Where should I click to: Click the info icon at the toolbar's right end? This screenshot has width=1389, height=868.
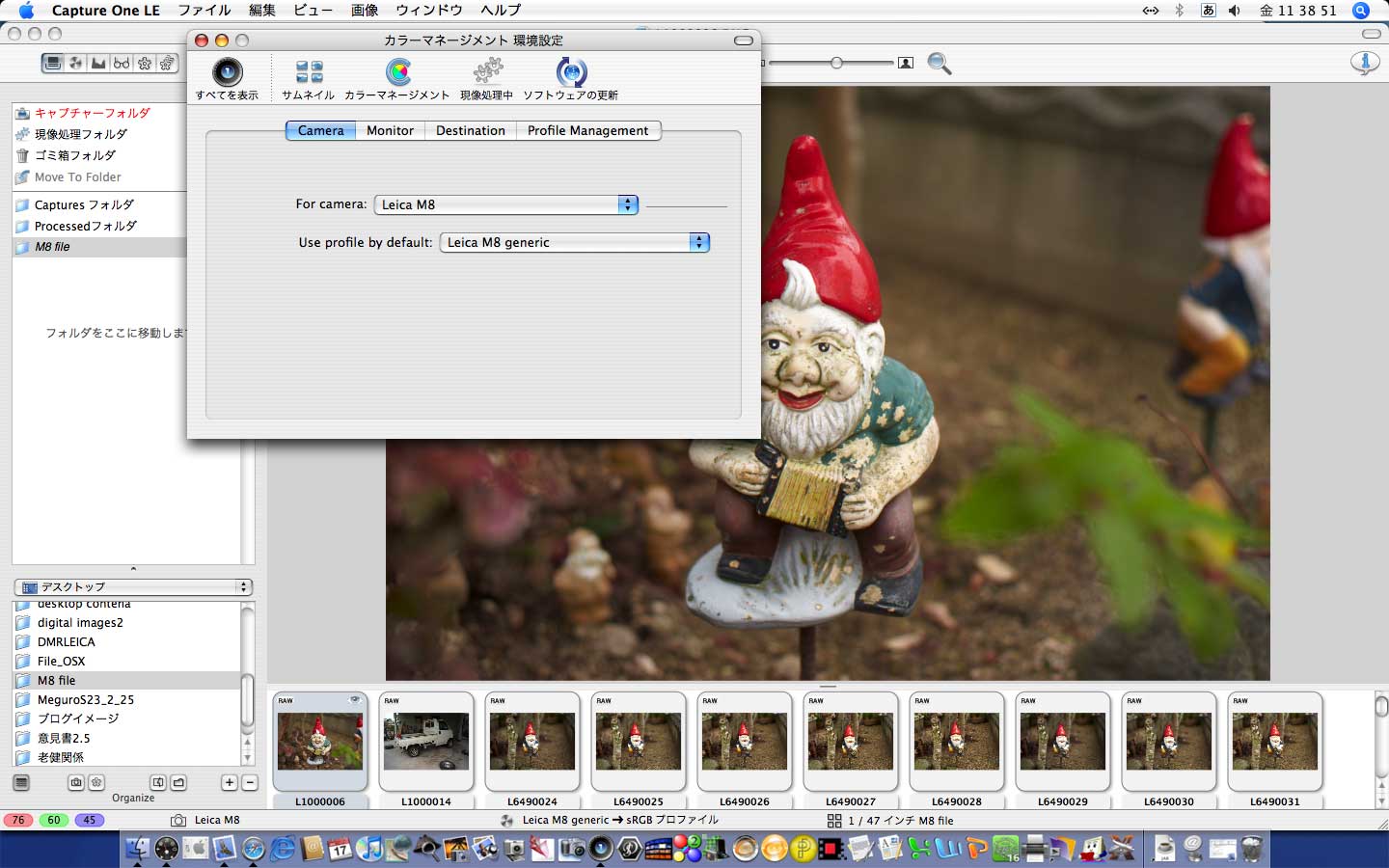click(x=1365, y=63)
